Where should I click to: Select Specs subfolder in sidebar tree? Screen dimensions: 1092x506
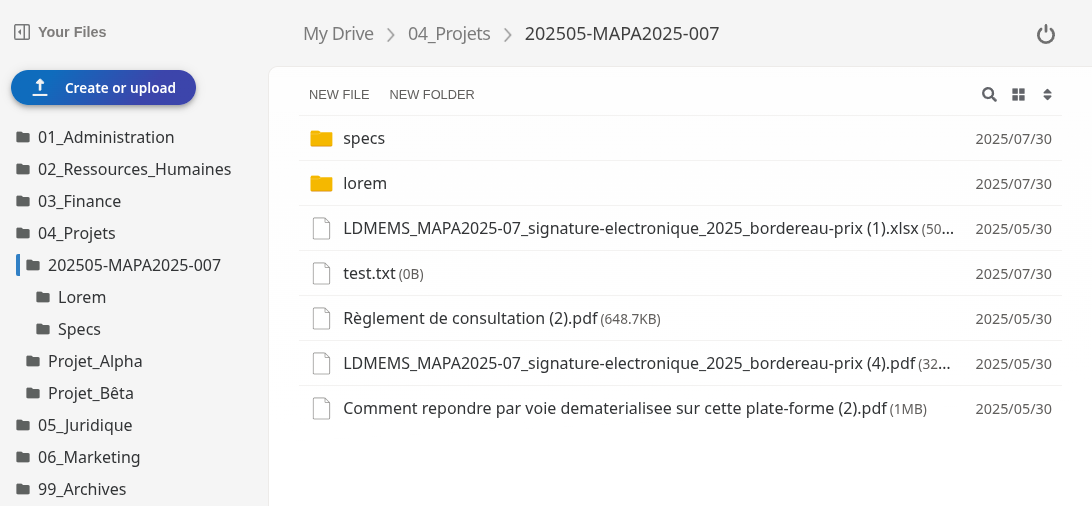pyautogui.click(x=79, y=329)
